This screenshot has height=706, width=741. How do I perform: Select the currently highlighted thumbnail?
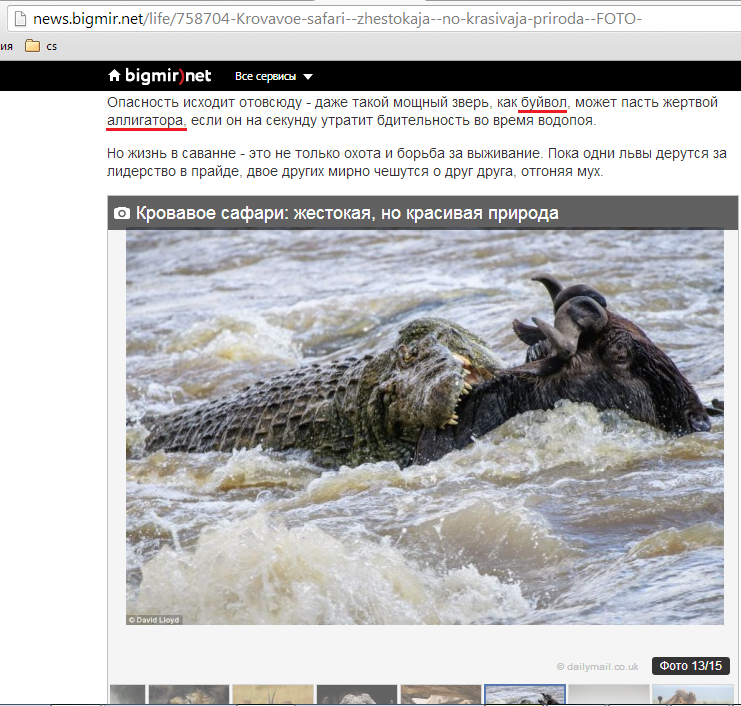click(x=524, y=695)
